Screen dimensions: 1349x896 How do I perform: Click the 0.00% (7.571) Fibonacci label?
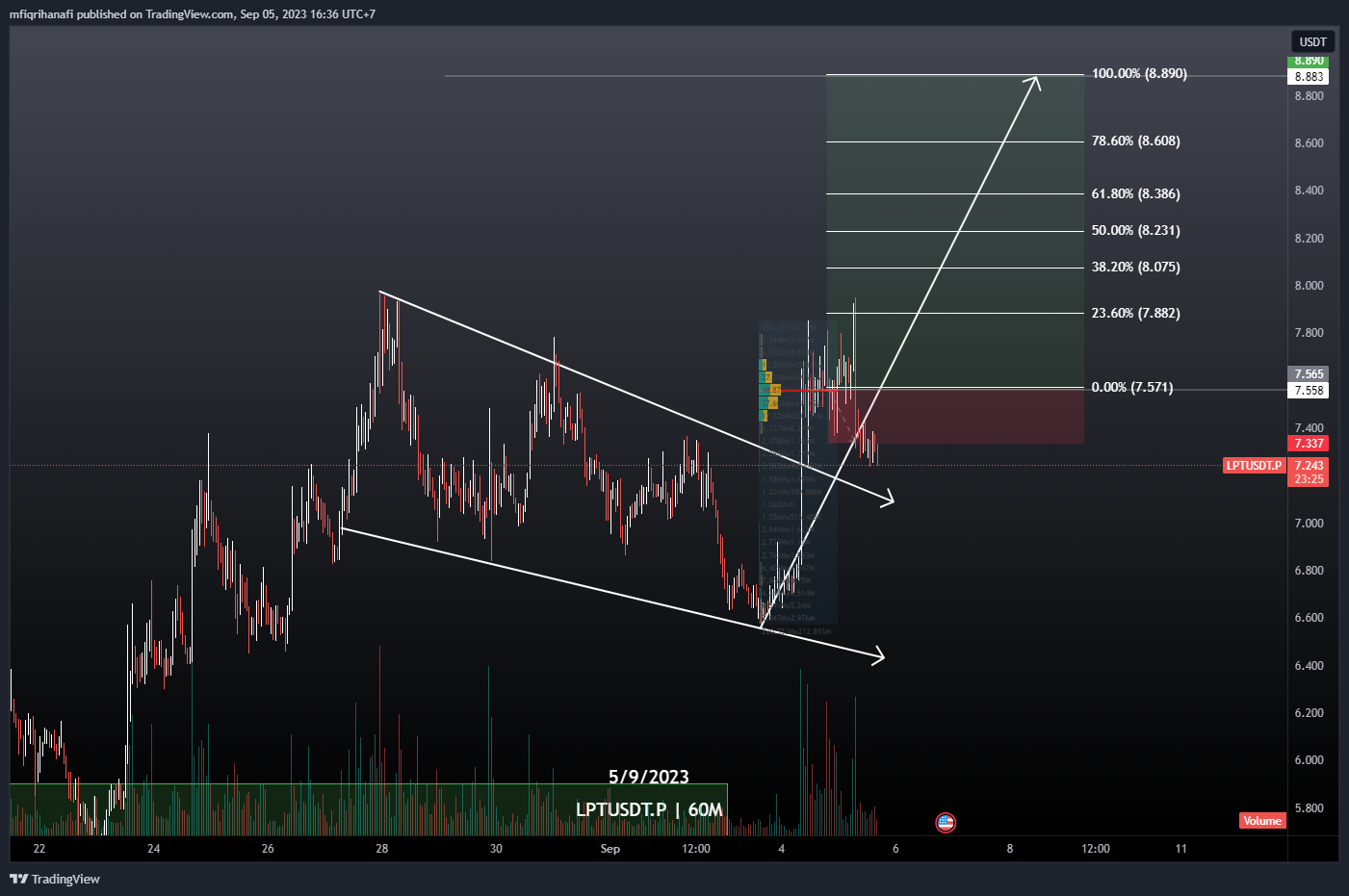click(1132, 388)
